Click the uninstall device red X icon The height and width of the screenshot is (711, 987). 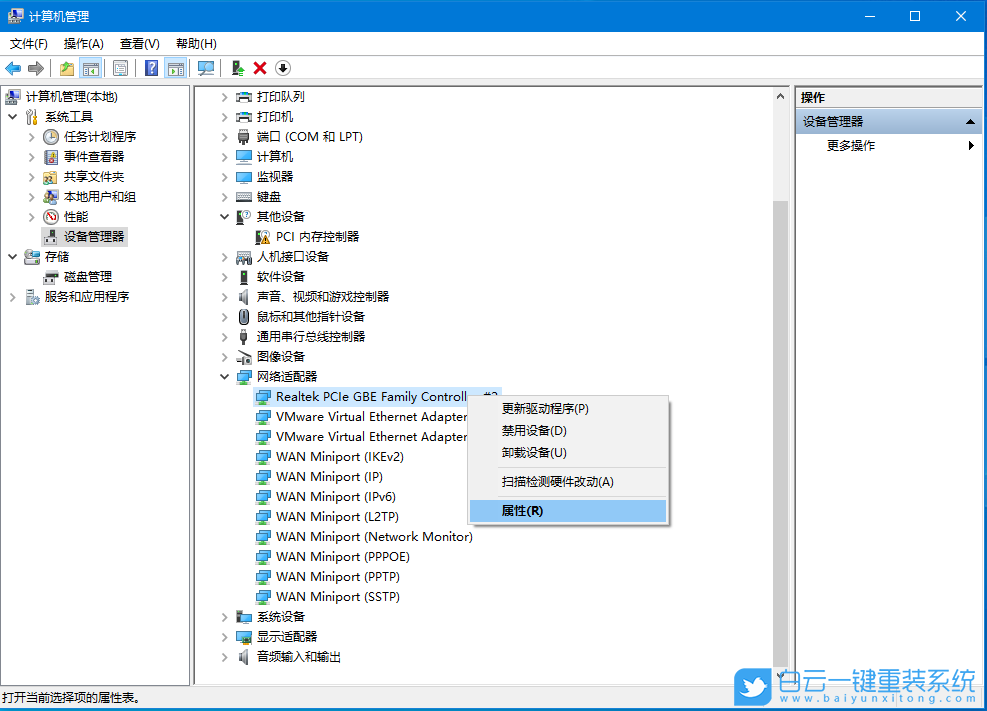coord(260,67)
